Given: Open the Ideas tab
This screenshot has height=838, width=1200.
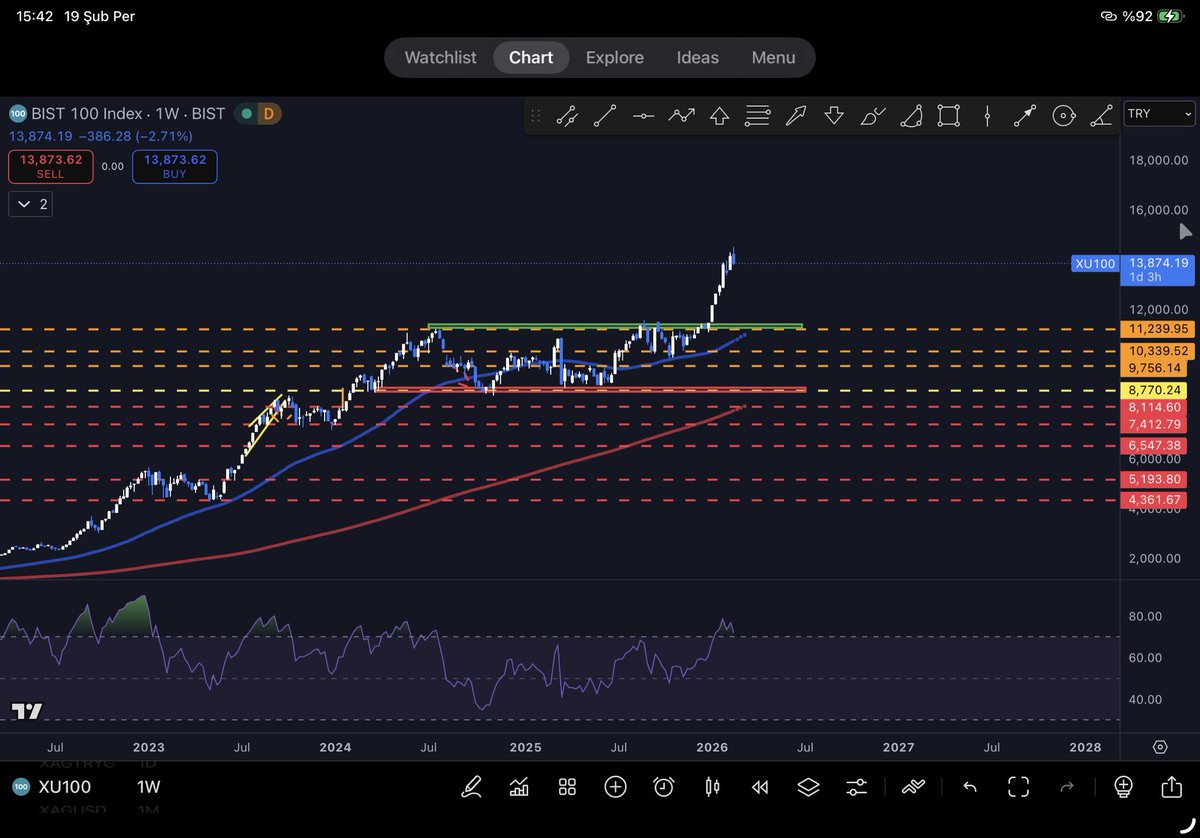Looking at the screenshot, I should [x=698, y=57].
